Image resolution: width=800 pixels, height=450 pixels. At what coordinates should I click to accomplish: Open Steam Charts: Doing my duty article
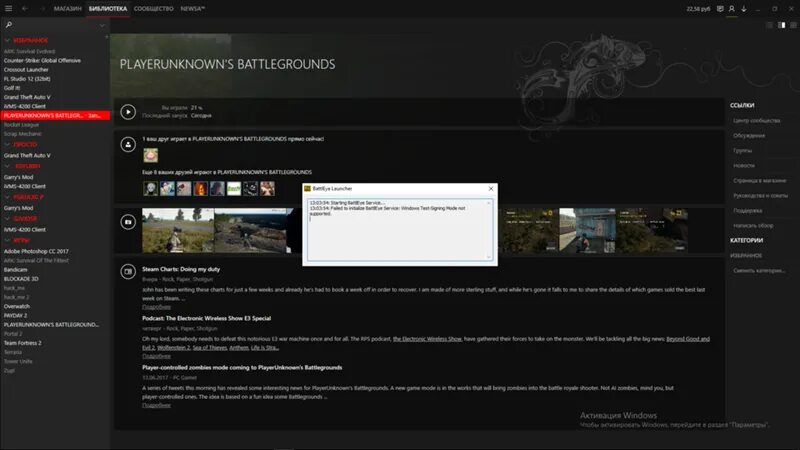(181, 269)
